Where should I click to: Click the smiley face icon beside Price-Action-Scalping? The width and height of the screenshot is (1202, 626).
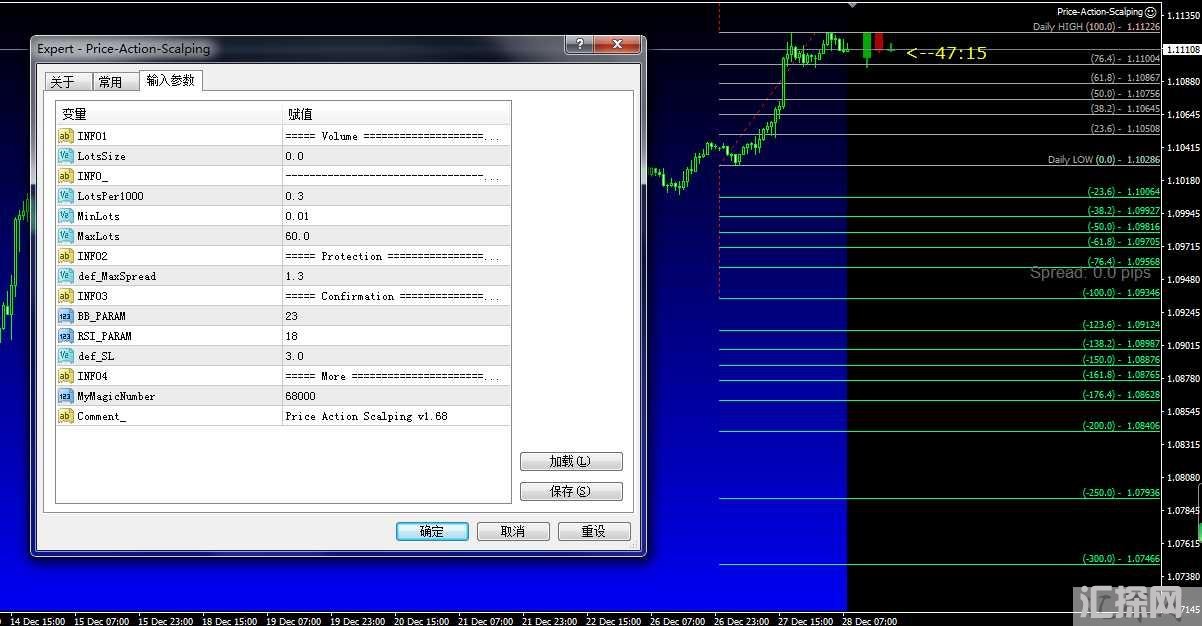(1150, 12)
